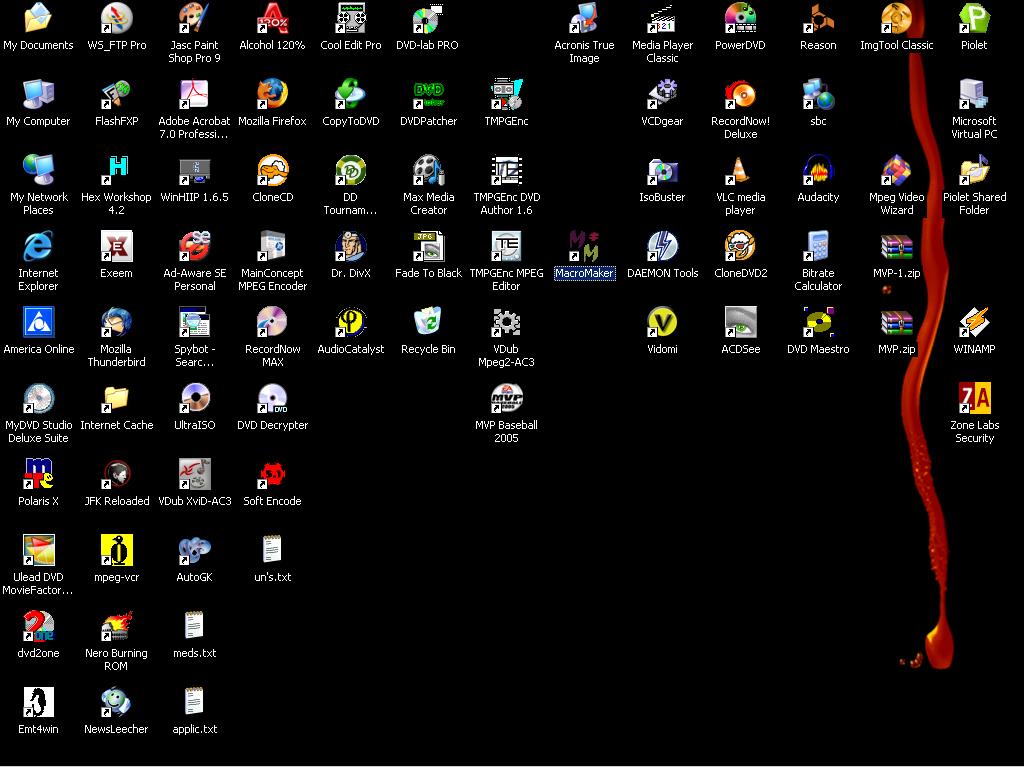1024x768 pixels.
Task: Select the CloneCD icon
Action: 272,170
